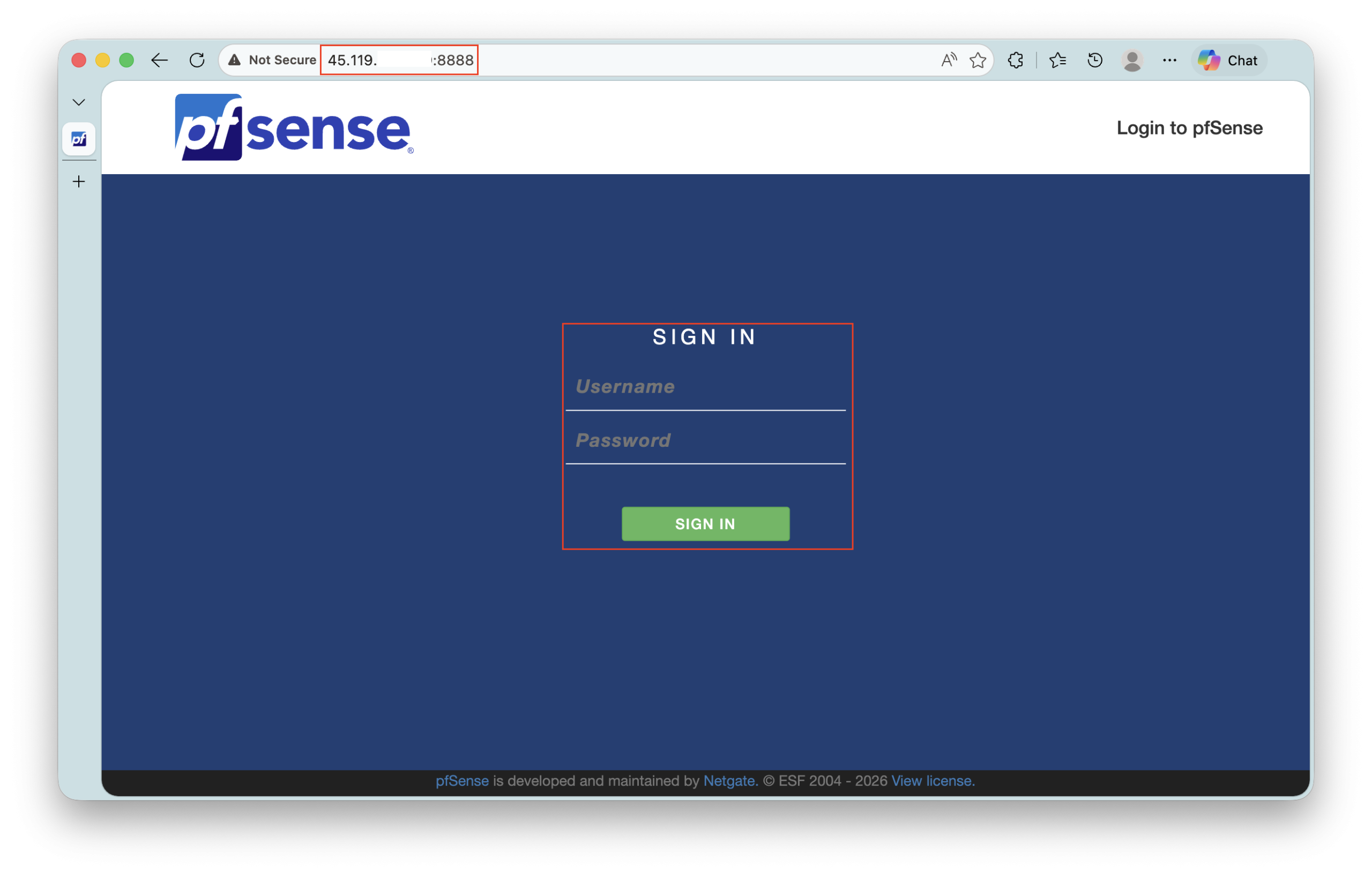The image size is (1372, 877).
Task: Open the Read Aloud icon
Action: coord(948,61)
